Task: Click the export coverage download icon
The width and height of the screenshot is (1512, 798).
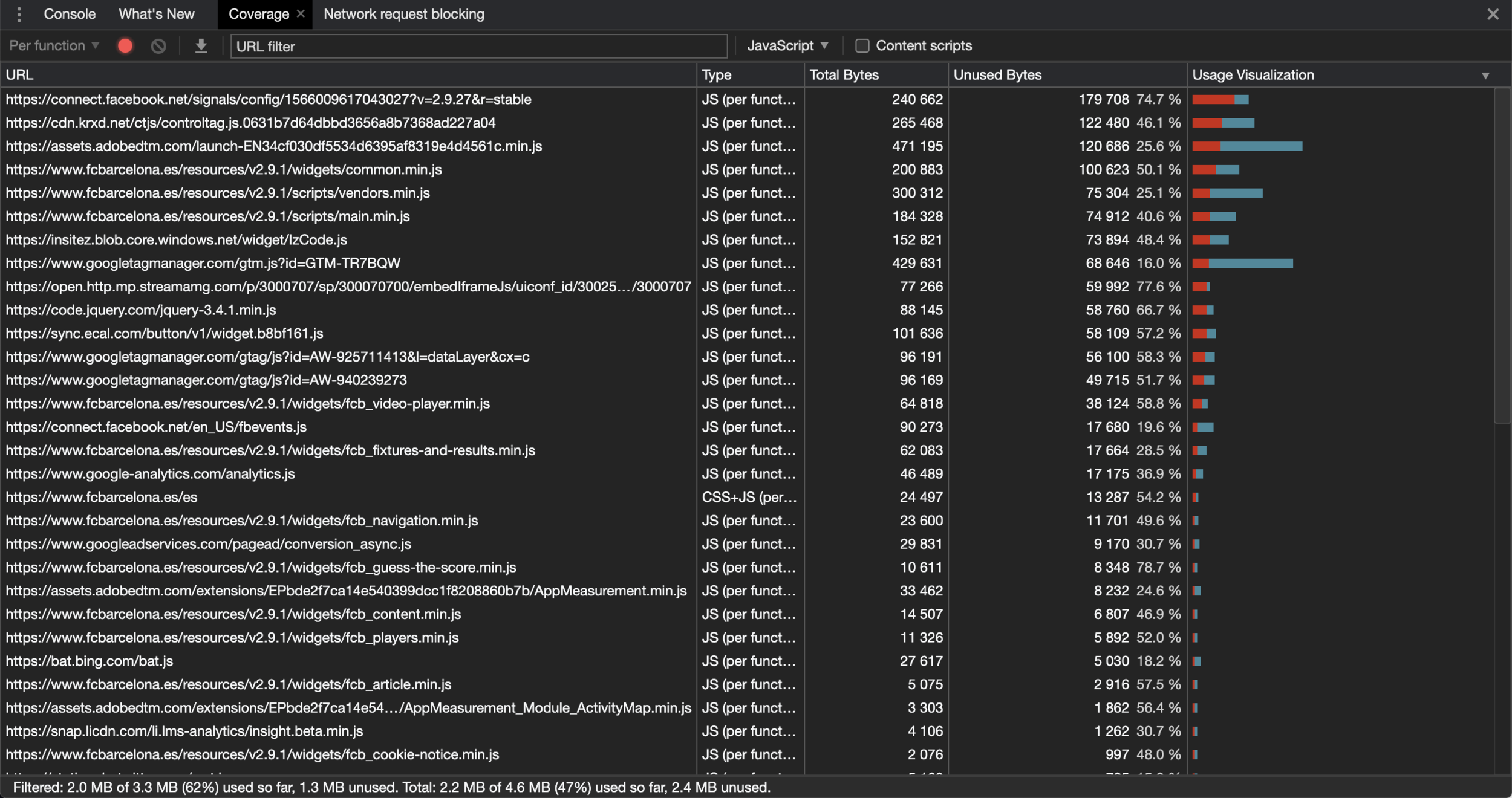Action: coord(201,46)
